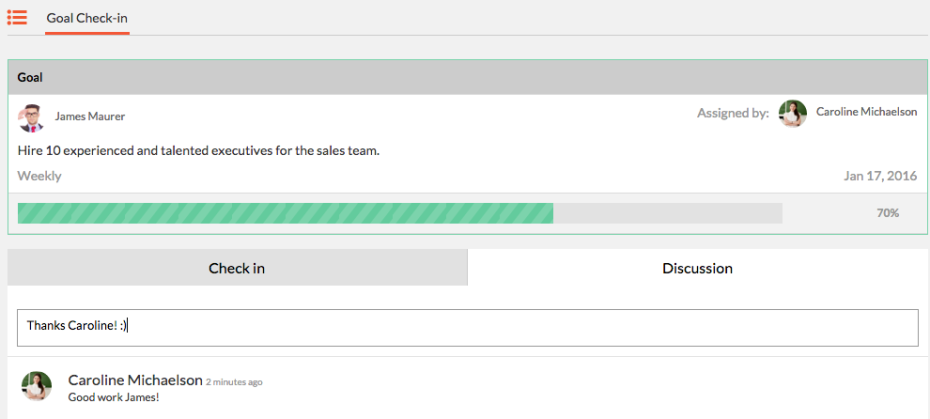
Task: Click the green goal progress bar
Action: 400,213
